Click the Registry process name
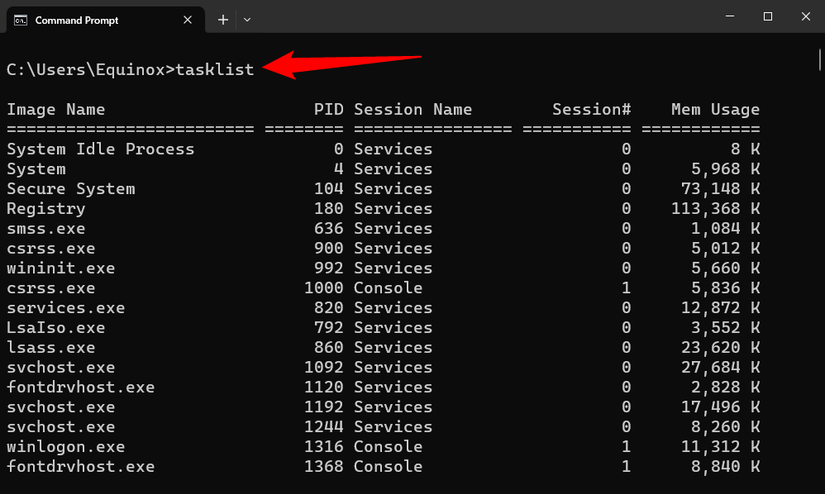The image size is (825, 494). tap(46, 209)
